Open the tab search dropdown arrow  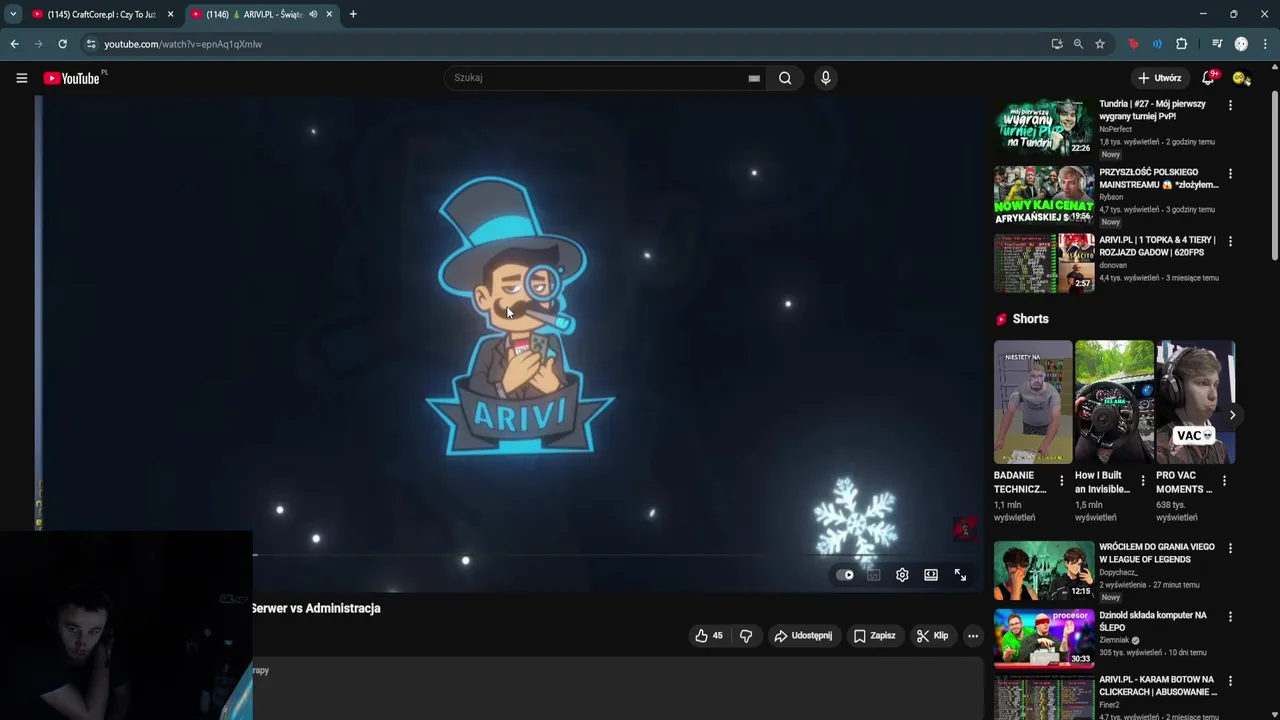tap(13, 14)
